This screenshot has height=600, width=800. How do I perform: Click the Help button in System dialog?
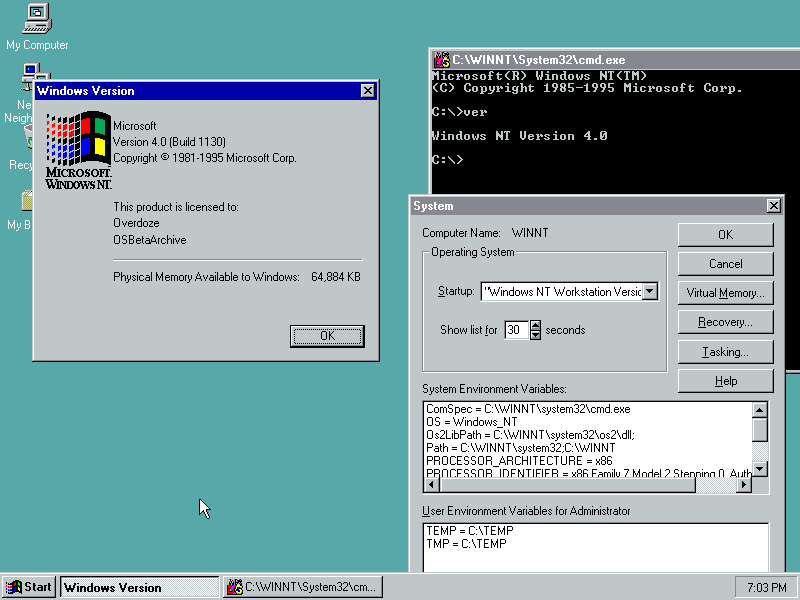coord(726,381)
